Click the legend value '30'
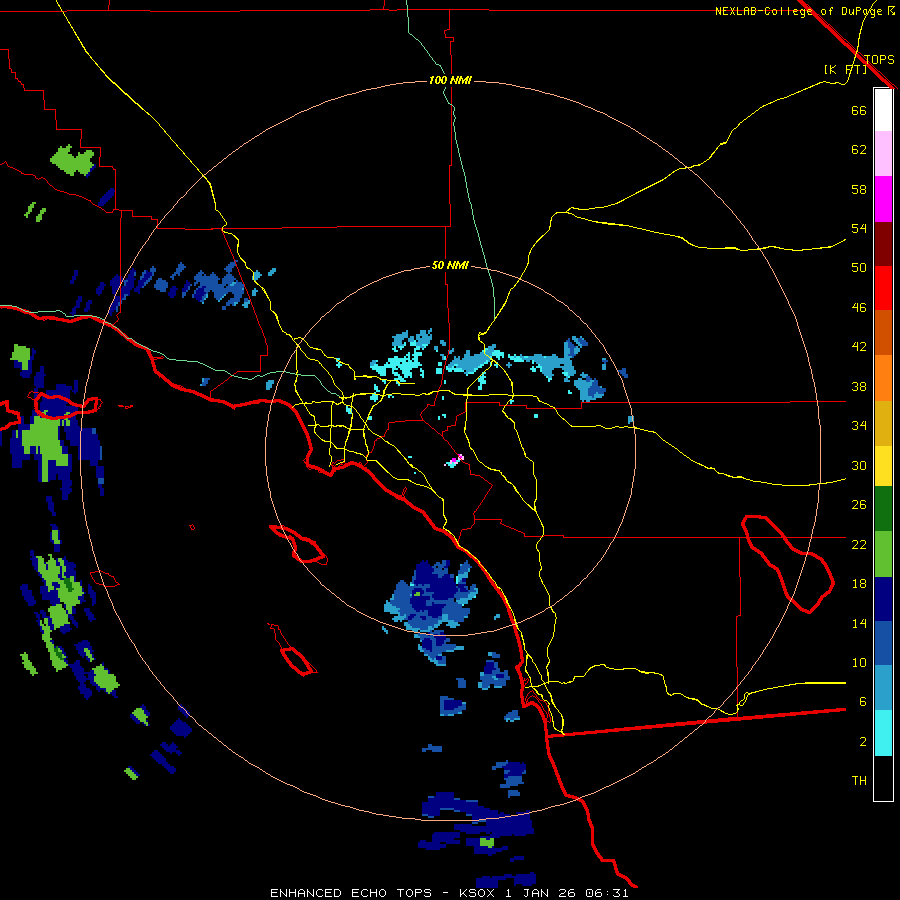The width and height of the screenshot is (900, 900). tap(859, 465)
